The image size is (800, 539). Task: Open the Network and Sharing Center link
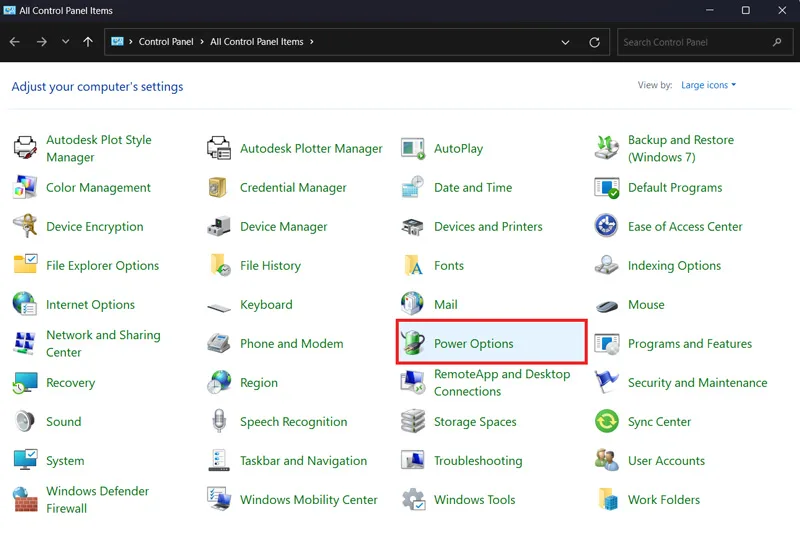coord(103,344)
